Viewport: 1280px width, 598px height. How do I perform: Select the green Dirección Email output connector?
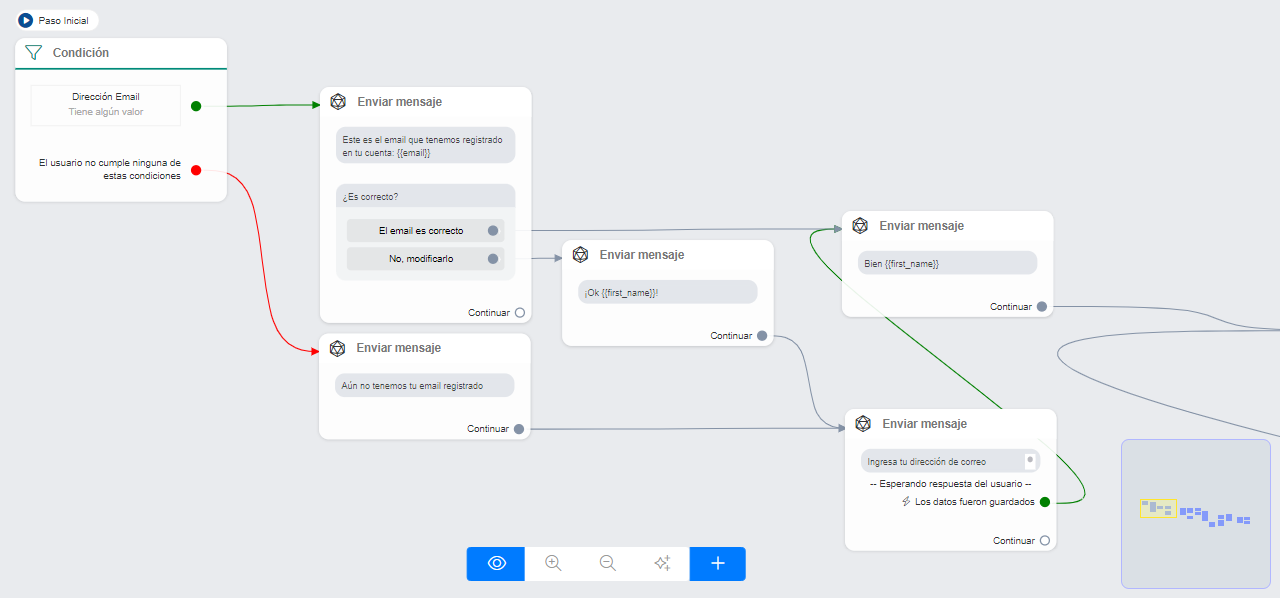tap(196, 106)
